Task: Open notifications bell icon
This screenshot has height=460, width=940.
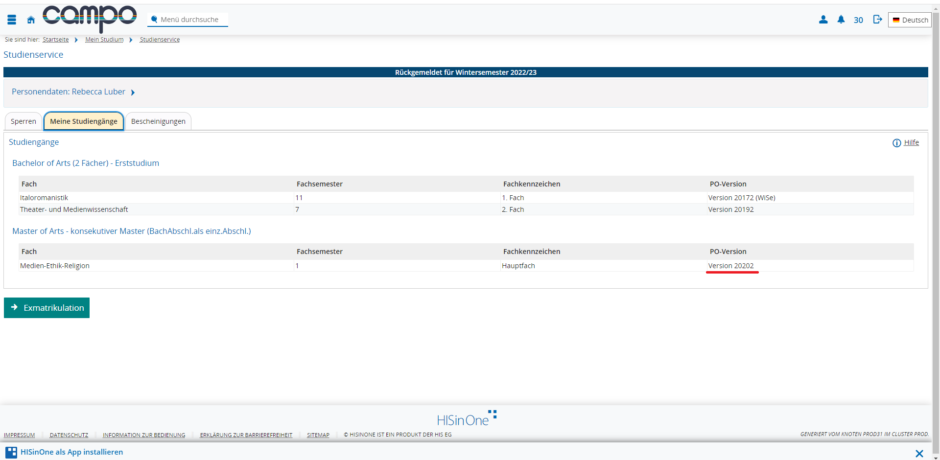Action: coord(840,19)
